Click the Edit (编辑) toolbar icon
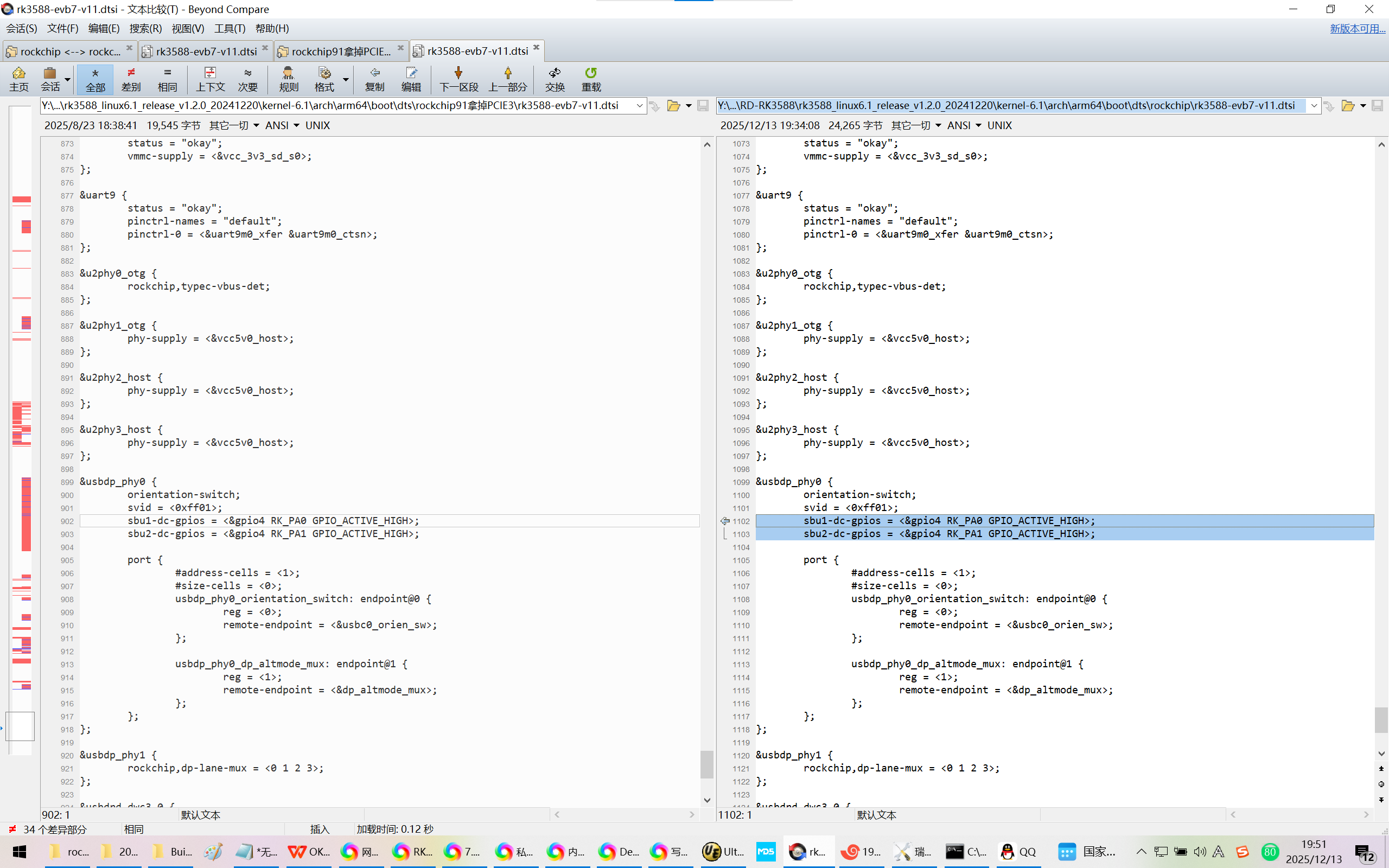Viewport: 1389px width, 868px height. [411, 79]
